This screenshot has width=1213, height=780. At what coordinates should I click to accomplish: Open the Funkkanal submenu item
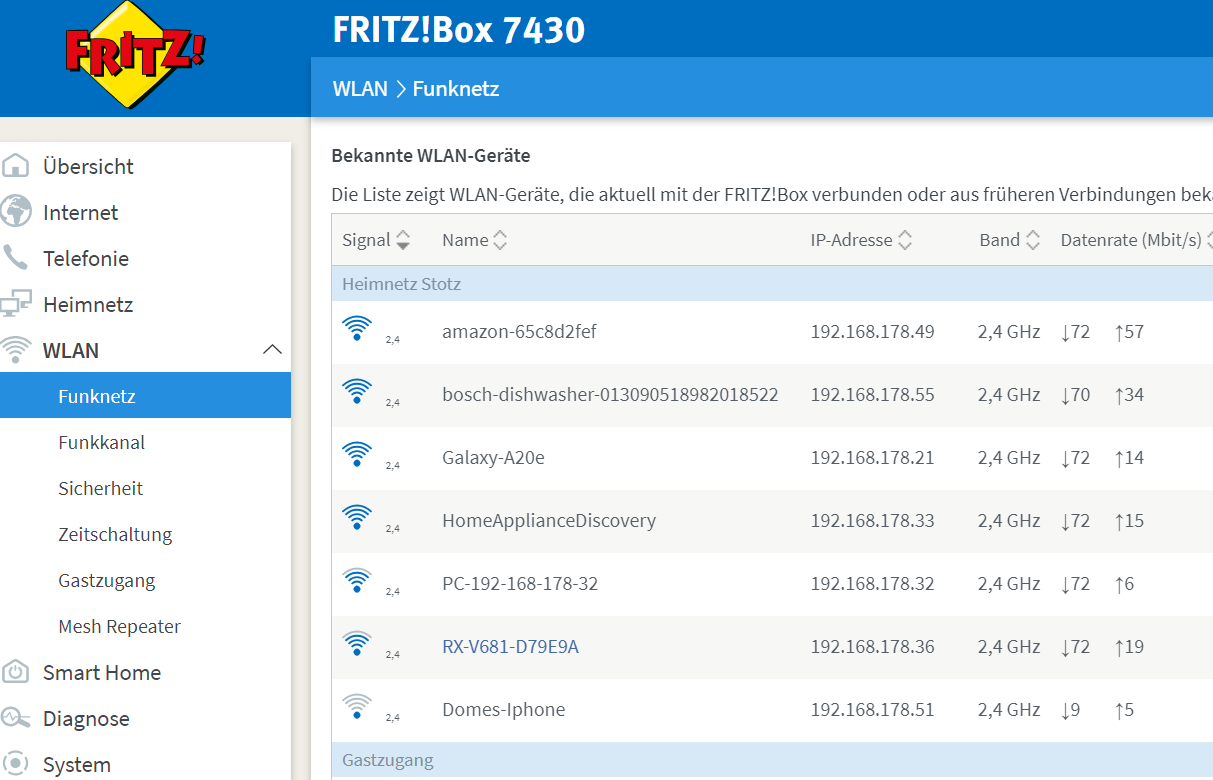[x=101, y=442]
